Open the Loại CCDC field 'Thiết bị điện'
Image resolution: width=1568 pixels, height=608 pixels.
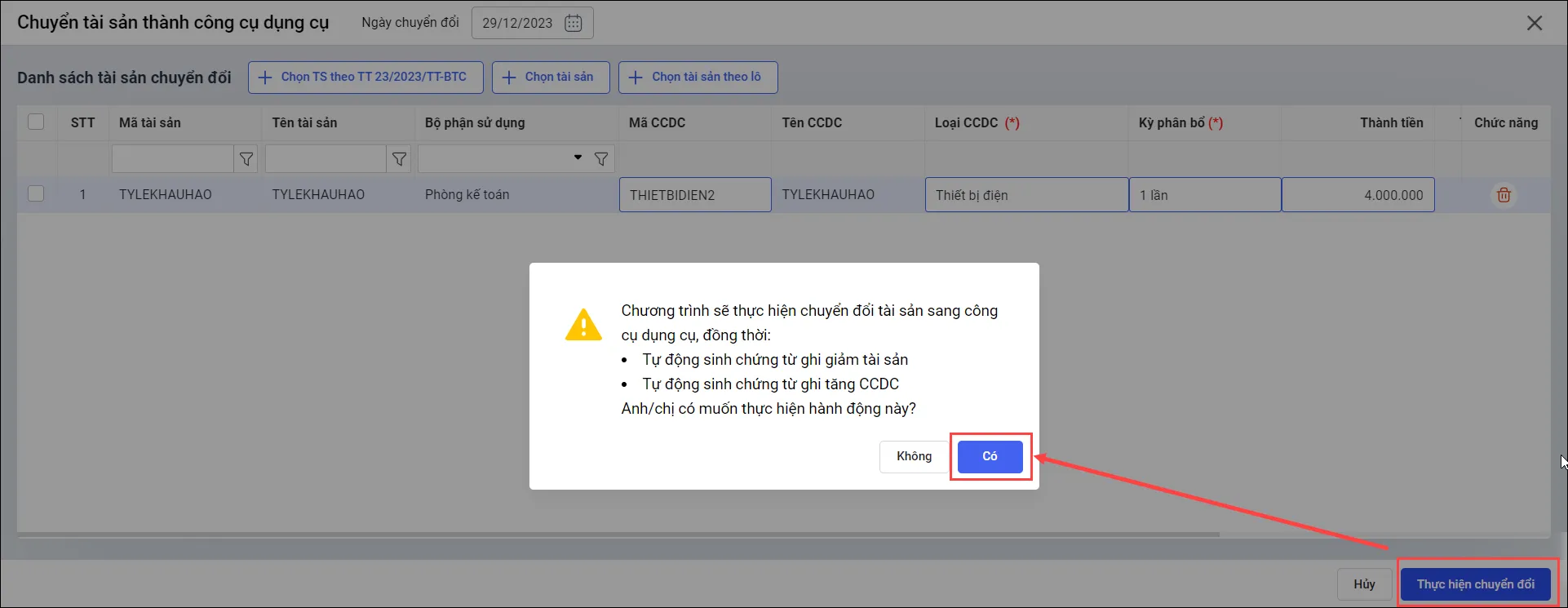[x=1026, y=195]
